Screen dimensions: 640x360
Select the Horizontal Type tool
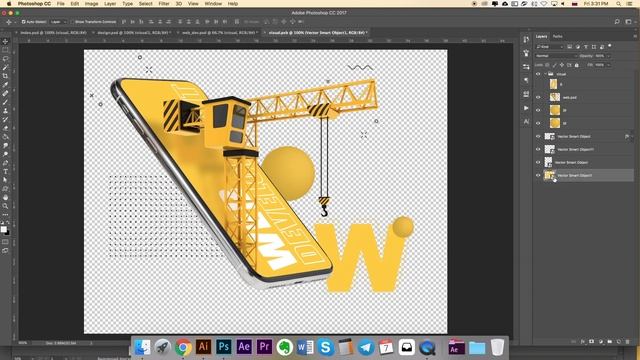click(5, 171)
